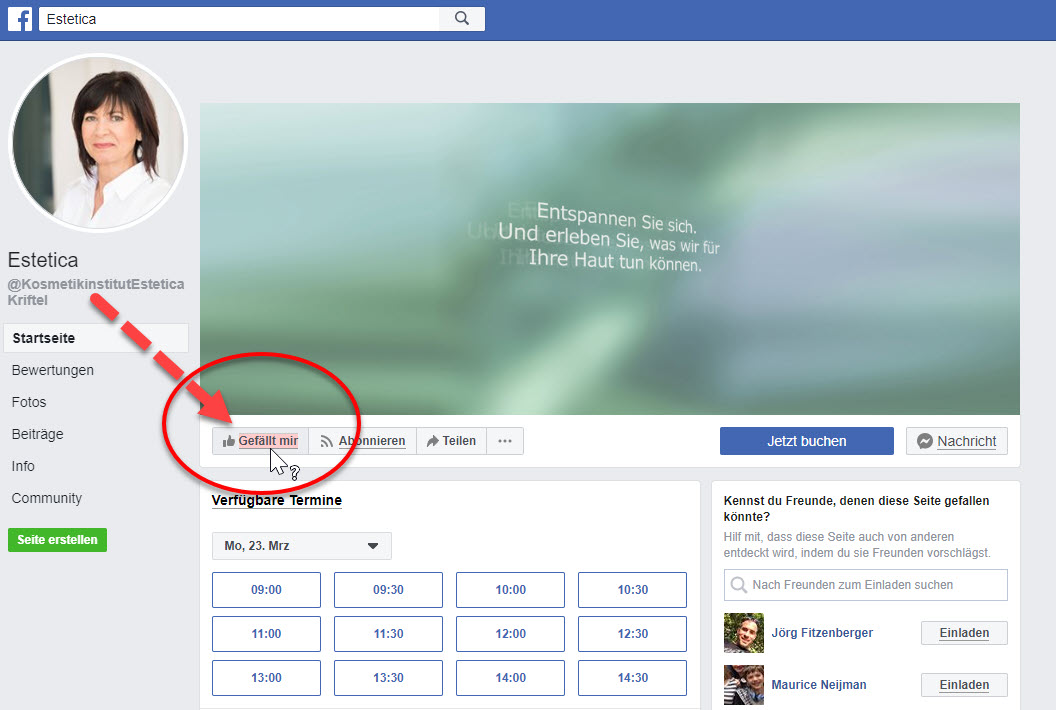Invite Jörg Fitzenberger with Einladen
The height and width of the screenshot is (710, 1056).
pyautogui.click(x=964, y=633)
